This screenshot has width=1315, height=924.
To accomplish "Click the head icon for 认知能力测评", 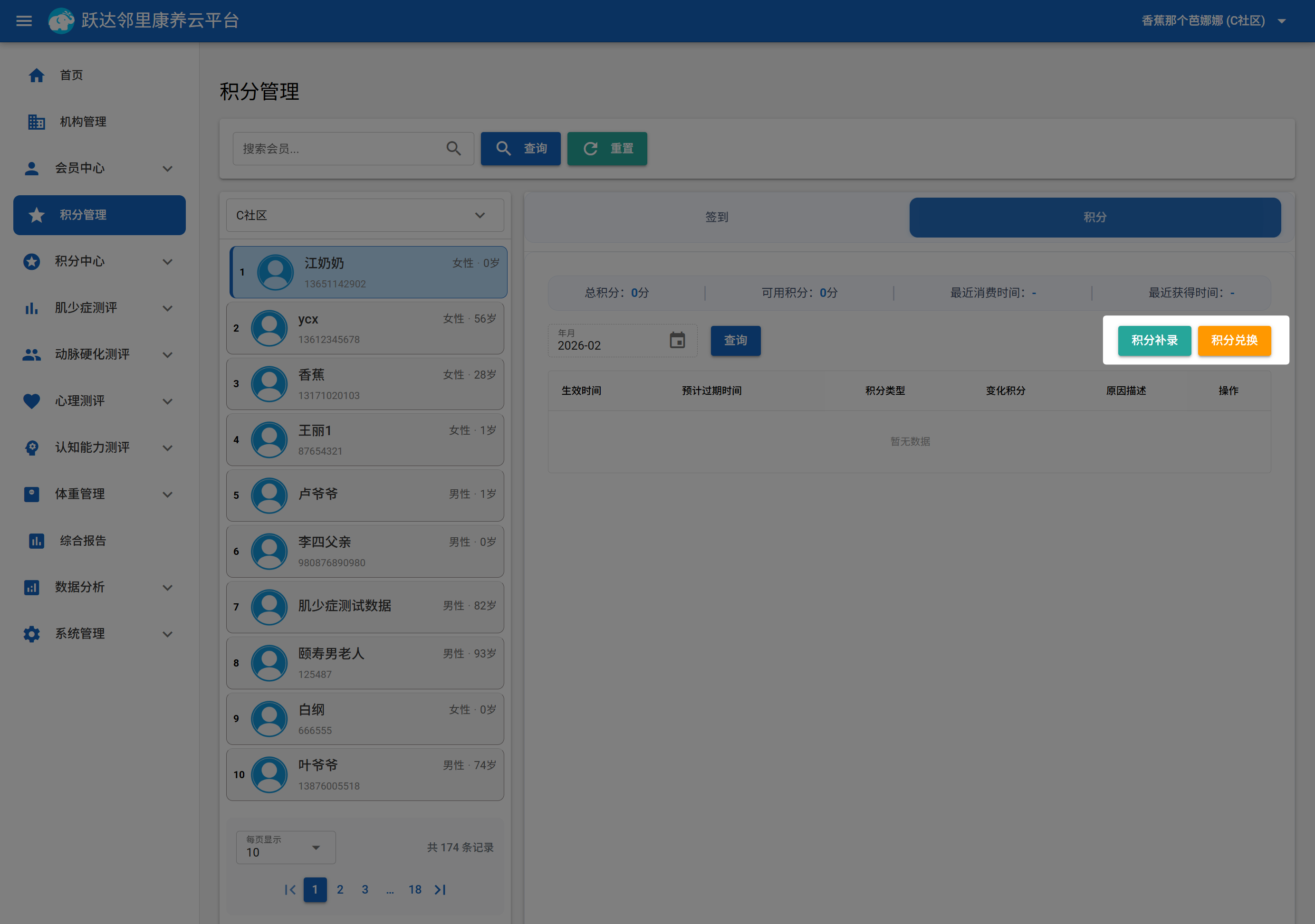I will 31,448.
